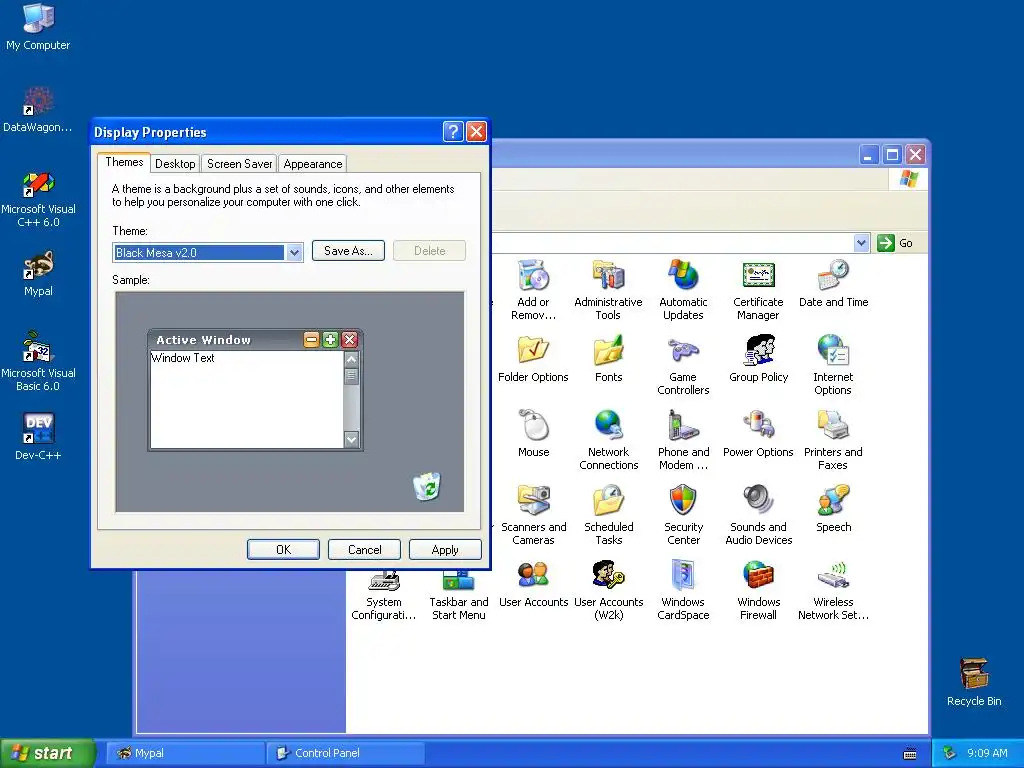1024x768 pixels.
Task: Click the system tray network icon
Action: pyautogui.click(x=950, y=753)
